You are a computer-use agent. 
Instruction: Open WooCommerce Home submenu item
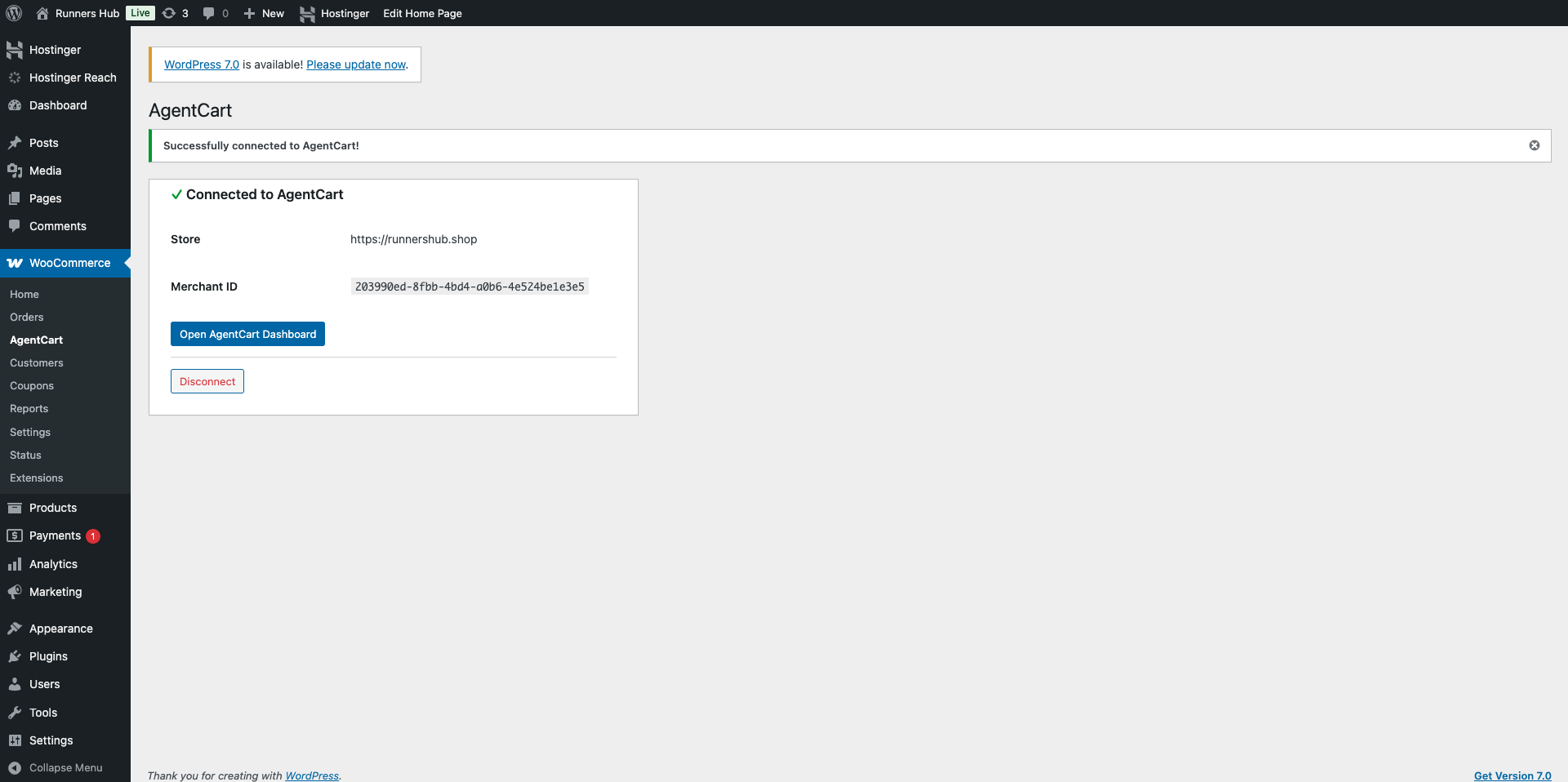click(24, 294)
